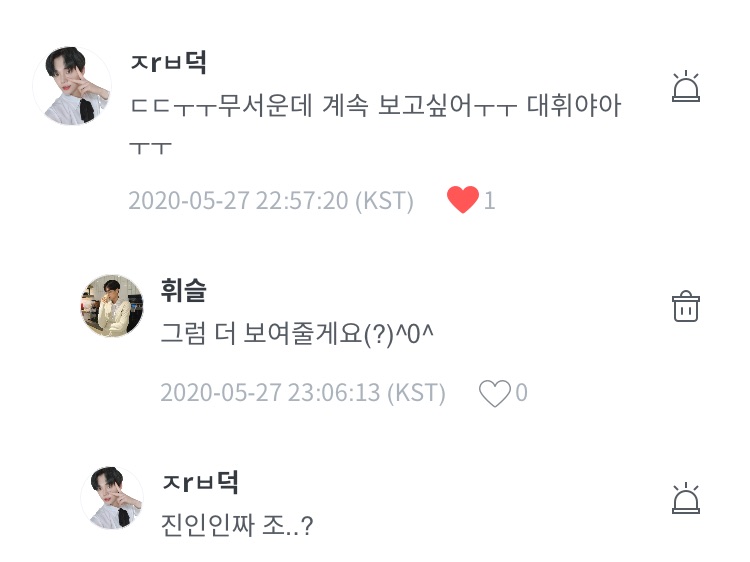Click the (KST) label after 23:06:13
The width and height of the screenshot is (750, 562).
pos(414,393)
